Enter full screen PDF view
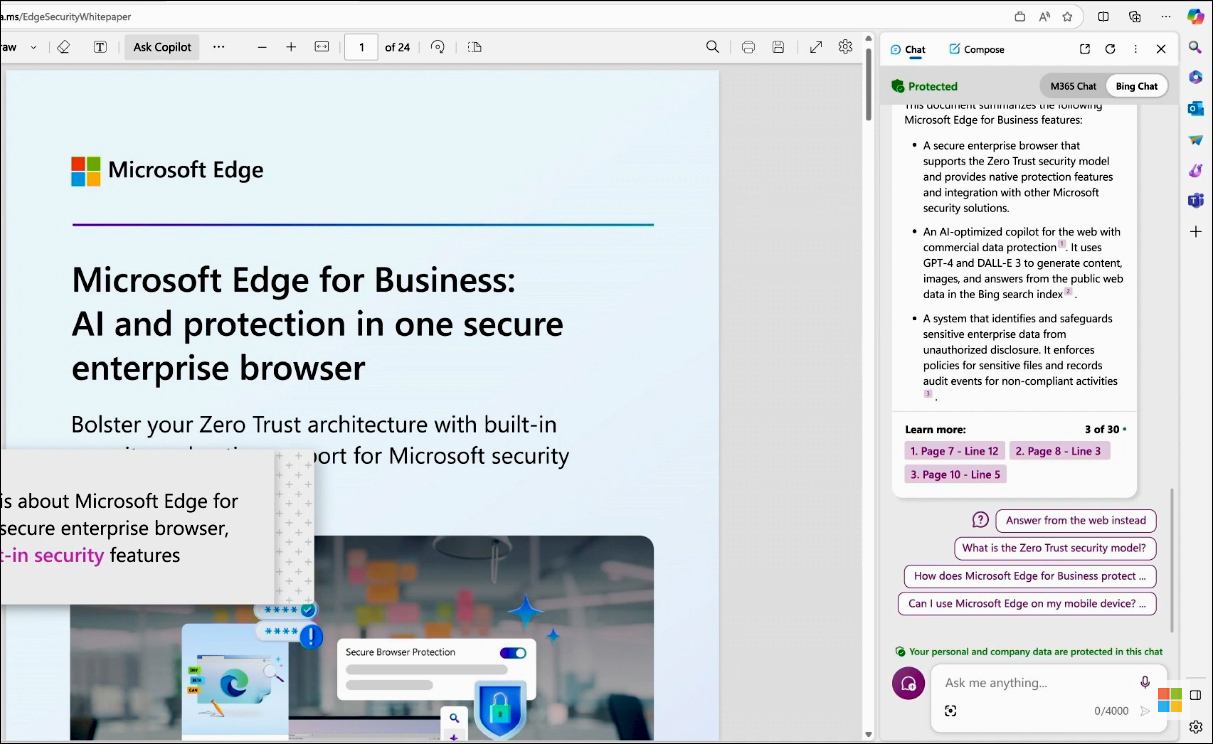The width and height of the screenshot is (1213, 744). [816, 47]
